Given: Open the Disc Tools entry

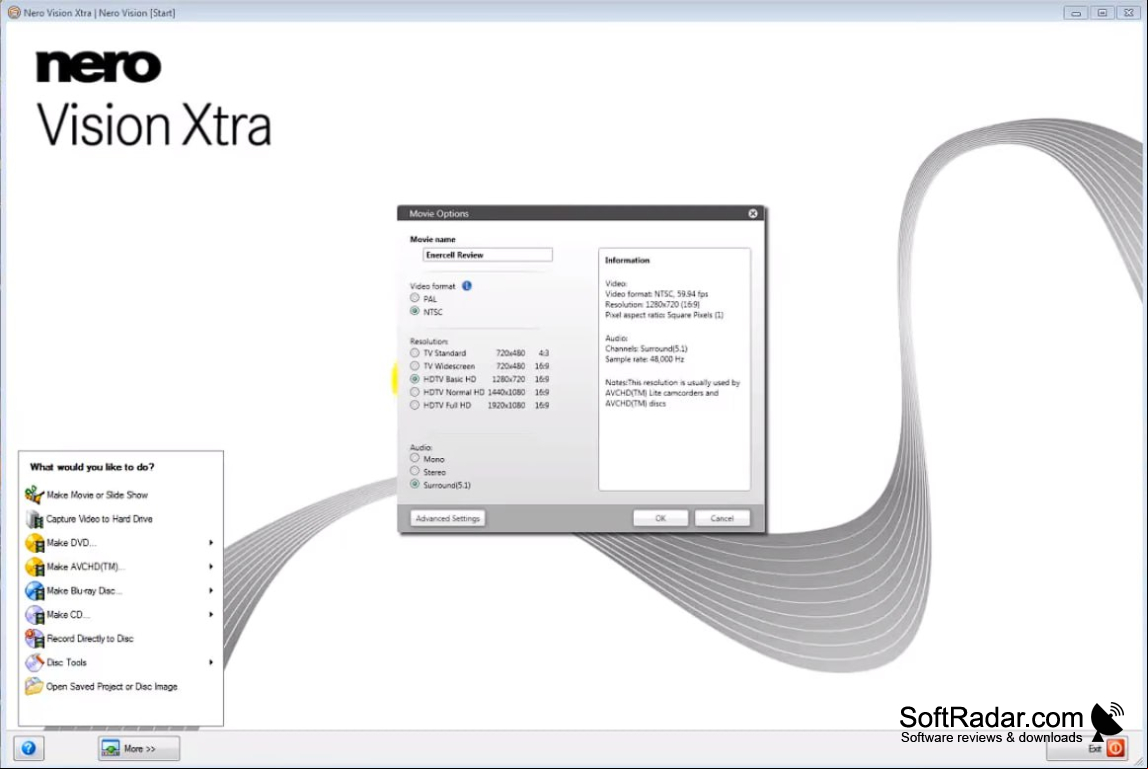Looking at the screenshot, I should (x=67, y=663).
